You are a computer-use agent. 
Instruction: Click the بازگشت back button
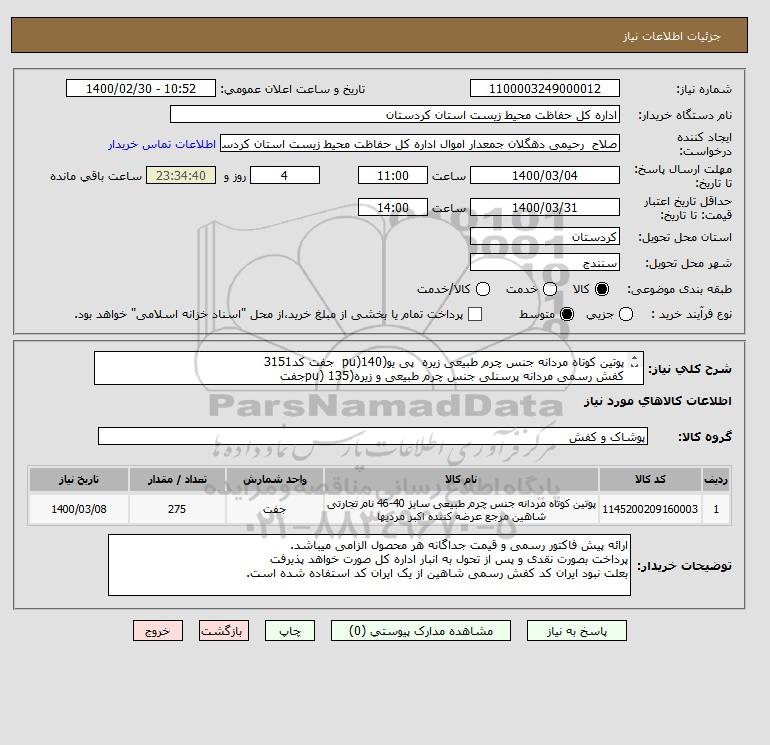[224, 631]
